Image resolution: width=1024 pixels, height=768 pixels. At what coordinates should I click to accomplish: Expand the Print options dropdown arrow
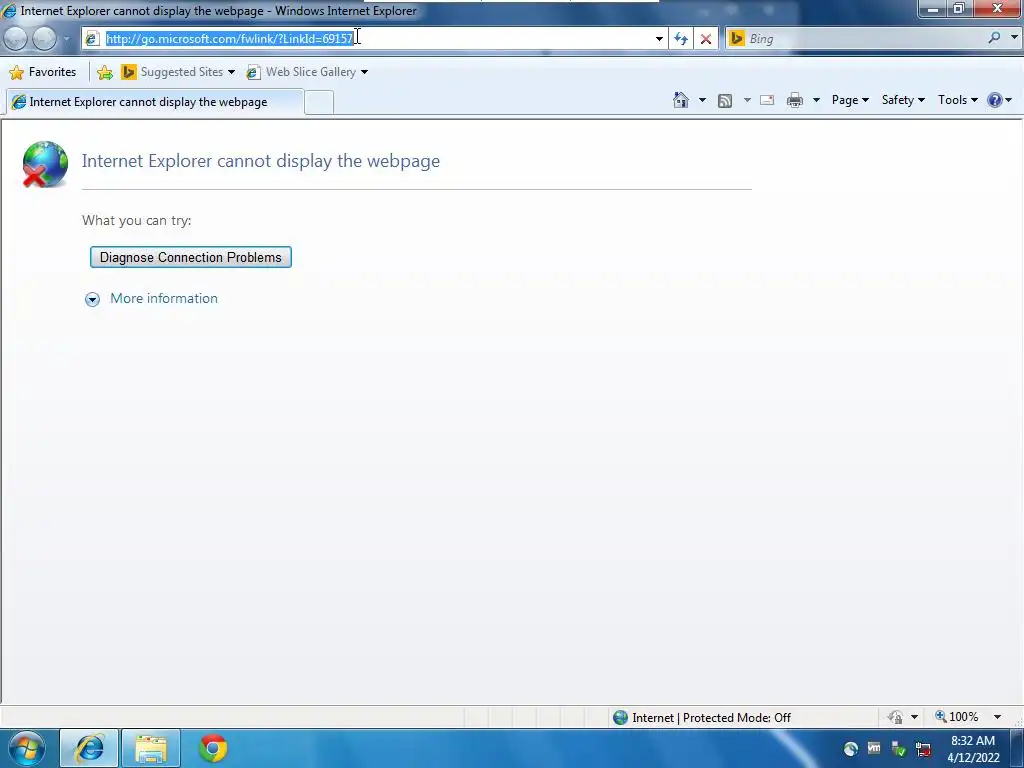point(816,100)
